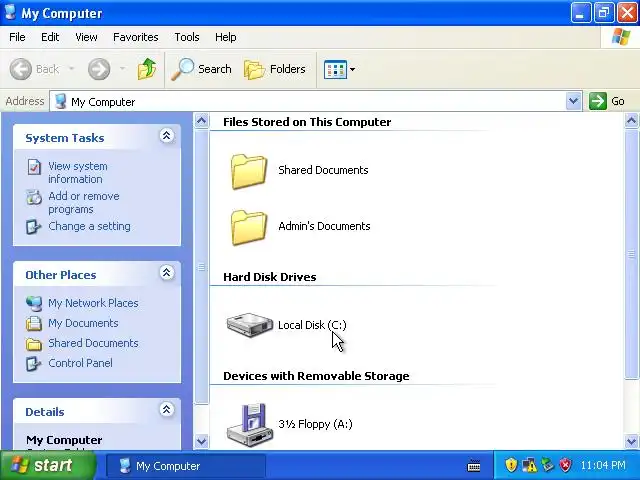Viewport: 640px width, 480px height.
Task: Click the My Network Places icon
Action: [x=34, y=303]
